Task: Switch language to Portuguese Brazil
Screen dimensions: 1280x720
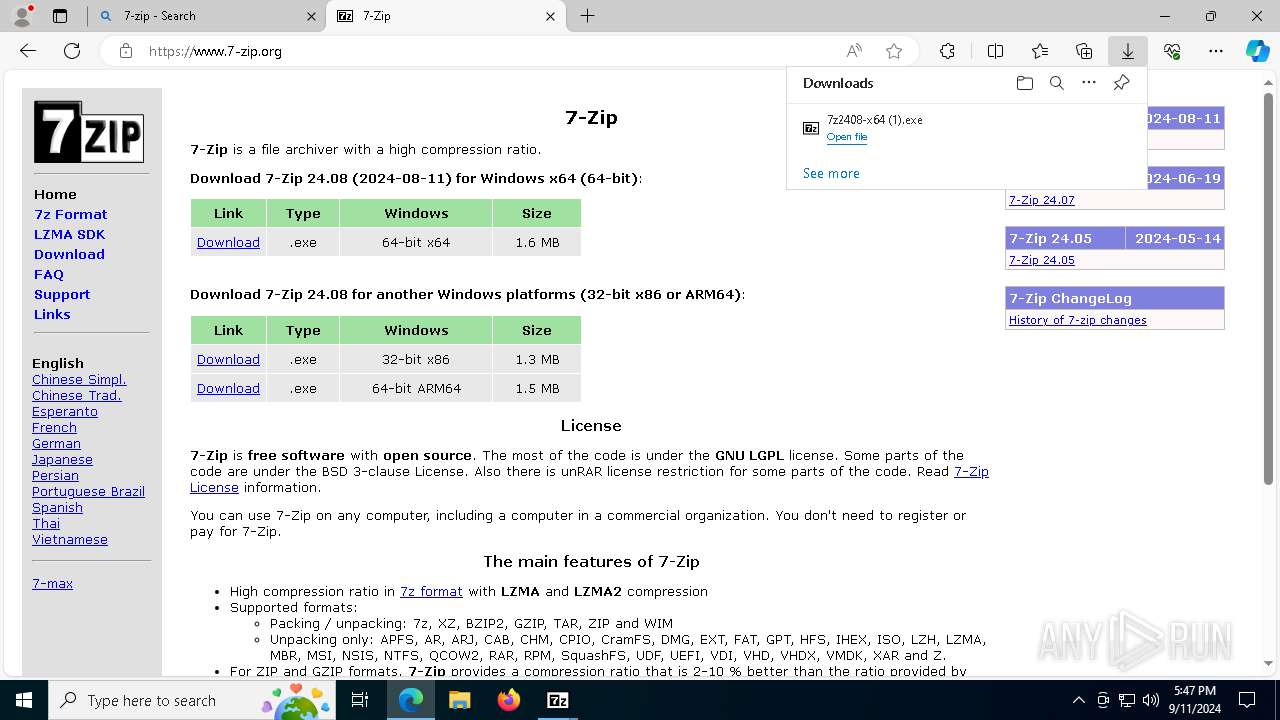Action: point(88,491)
